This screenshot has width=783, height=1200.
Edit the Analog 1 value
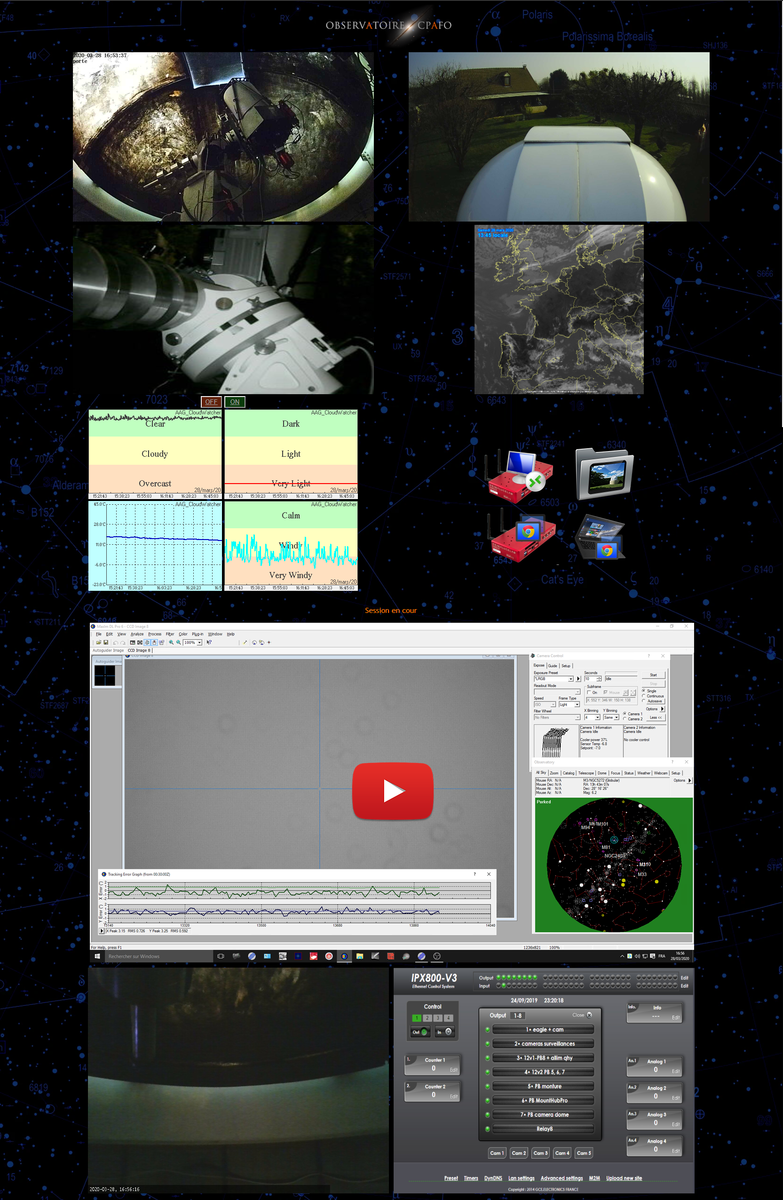(676, 1071)
